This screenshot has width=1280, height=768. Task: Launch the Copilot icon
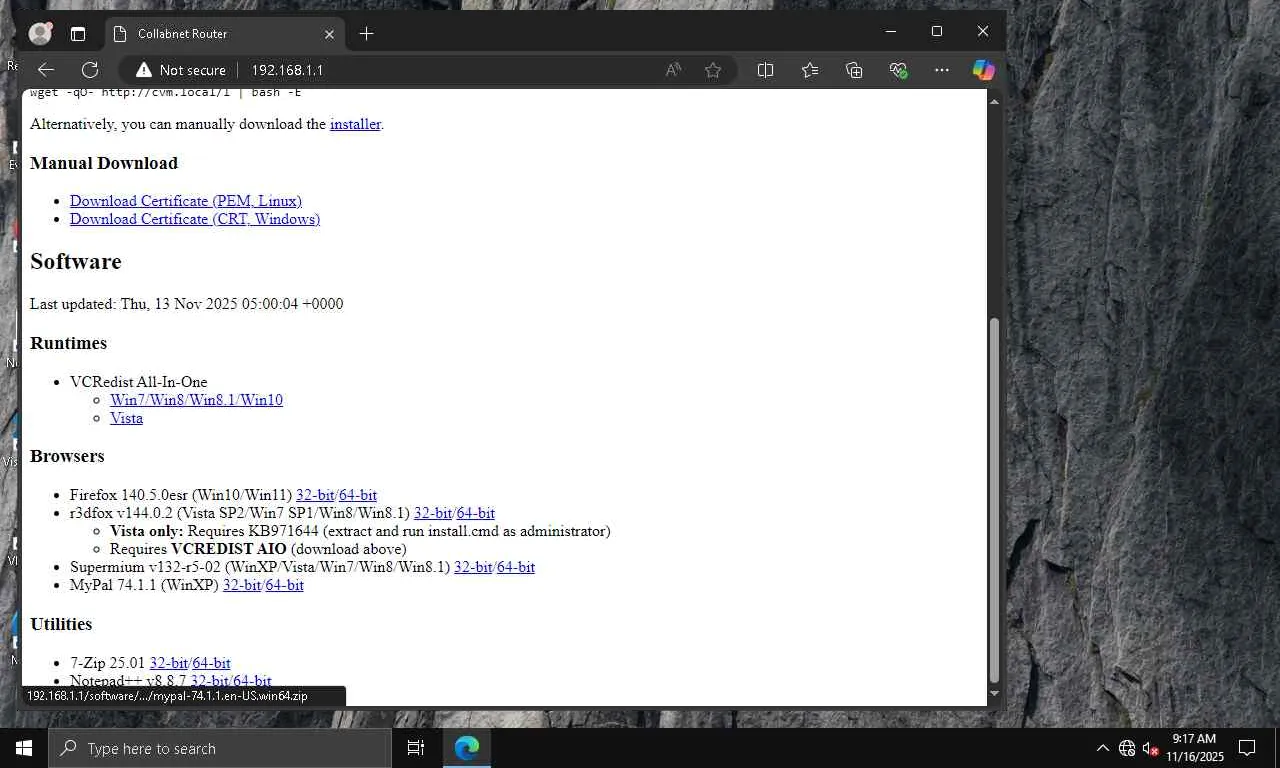click(984, 70)
